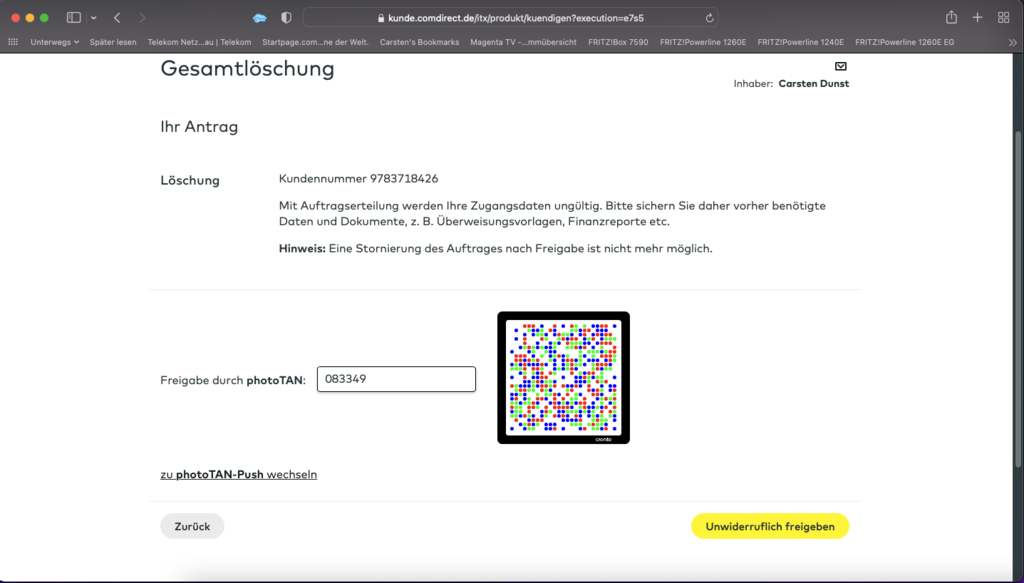This screenshot has width=1024, height=583.
Task: Go forward with the toolbar arrow
Action: pos(142,18)
